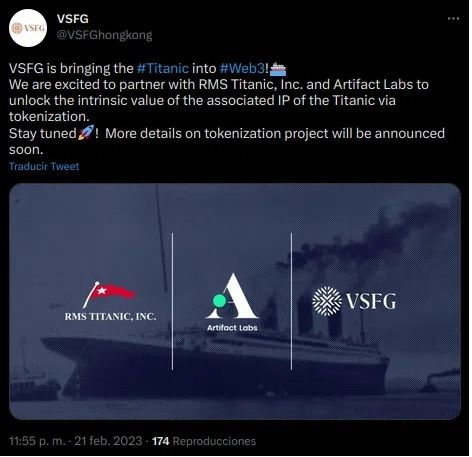Open the three-dot more options menu
This screenshot has height=457, width=472.
[x=453, y=19]
